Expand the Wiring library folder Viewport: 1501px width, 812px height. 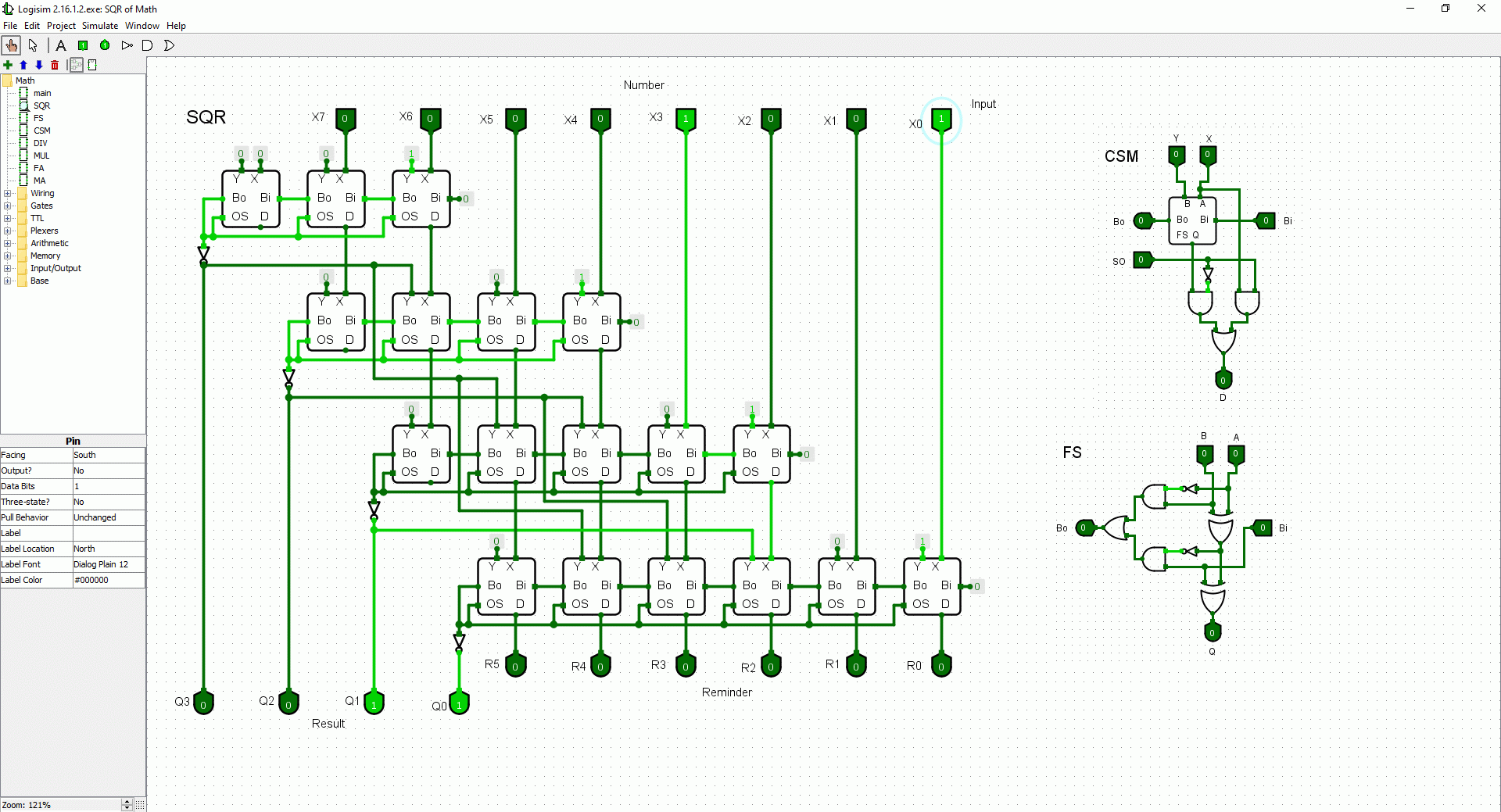click(8, 194)
